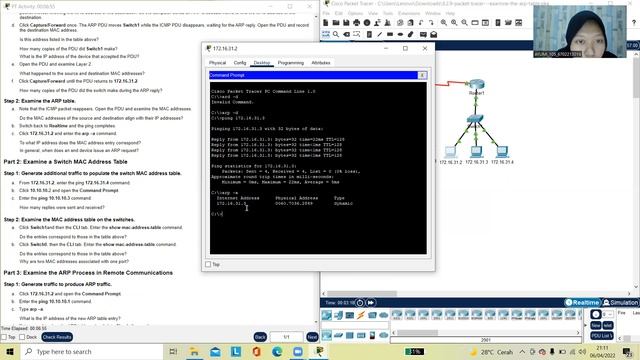Save the Packet Tracer file
The width and height of the screenshot is (640, 360).
click(x=346, y=23)
